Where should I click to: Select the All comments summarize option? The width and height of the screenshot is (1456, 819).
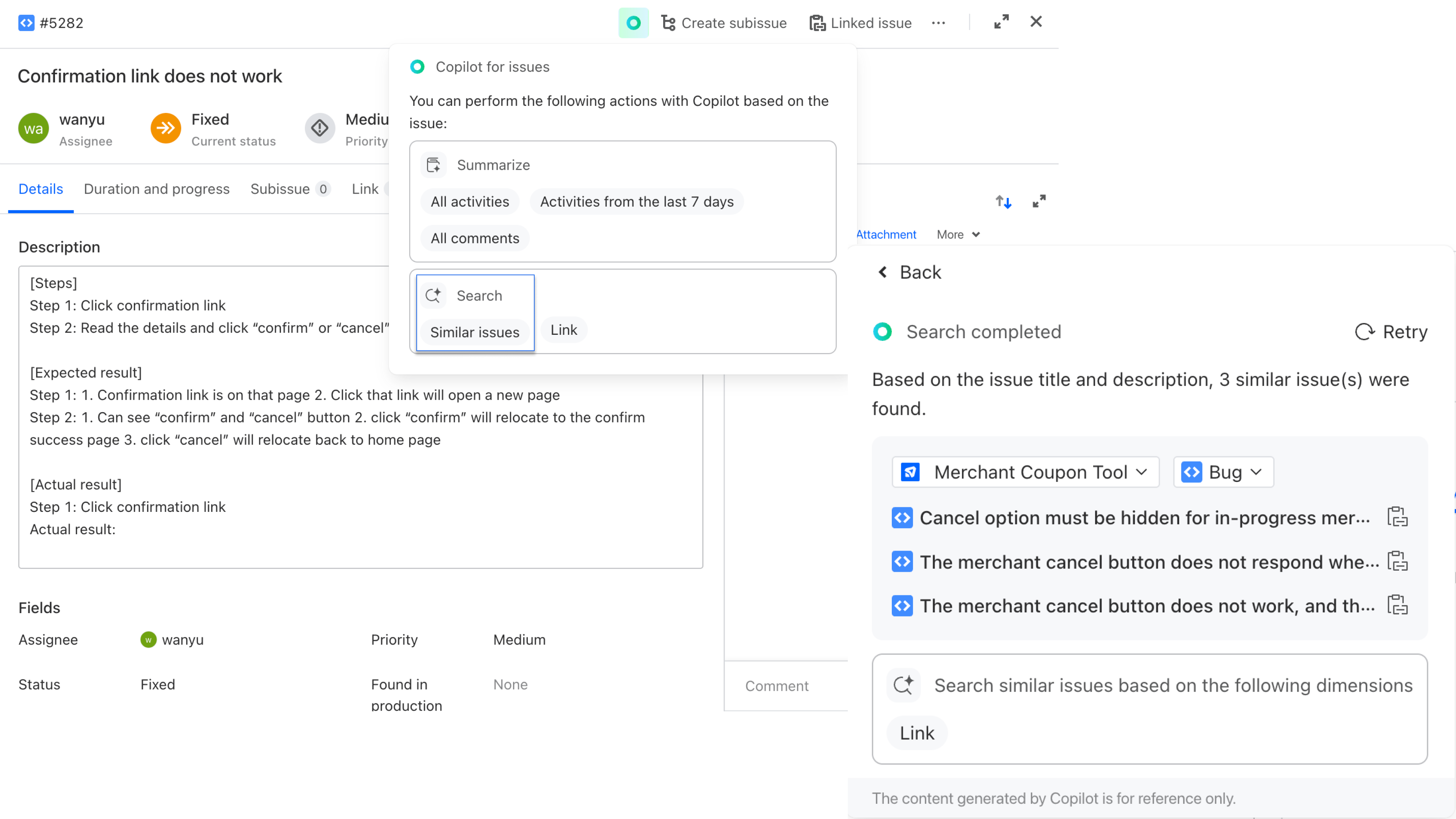(x=474, y=238)
